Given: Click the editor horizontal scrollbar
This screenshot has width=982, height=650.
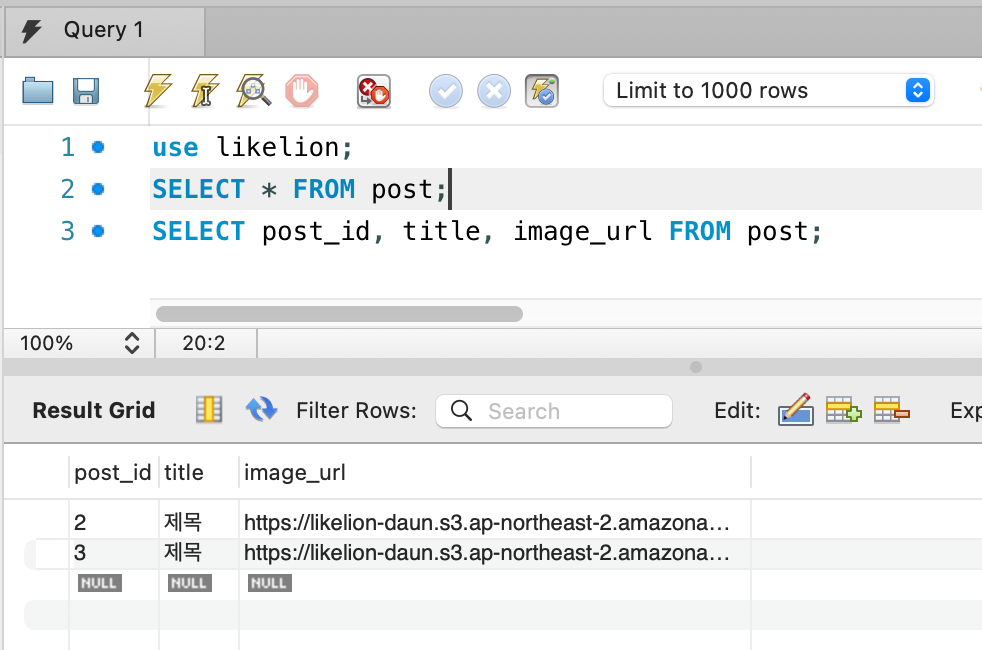Looking at the screenshot, I should 339,314.
